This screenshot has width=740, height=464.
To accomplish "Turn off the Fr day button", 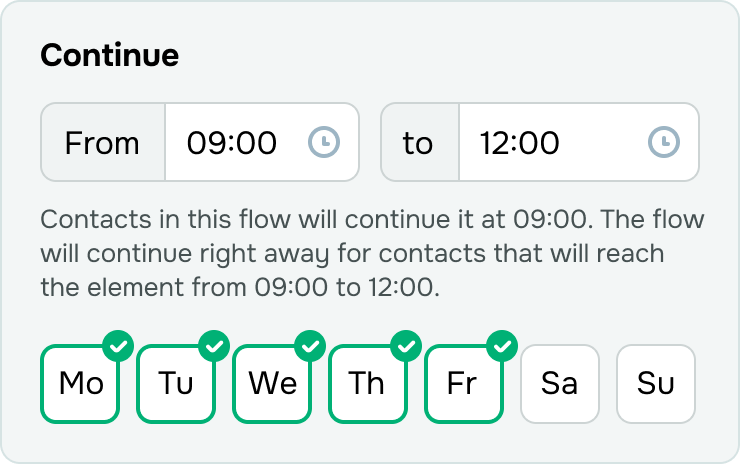I will pos(464,384).
